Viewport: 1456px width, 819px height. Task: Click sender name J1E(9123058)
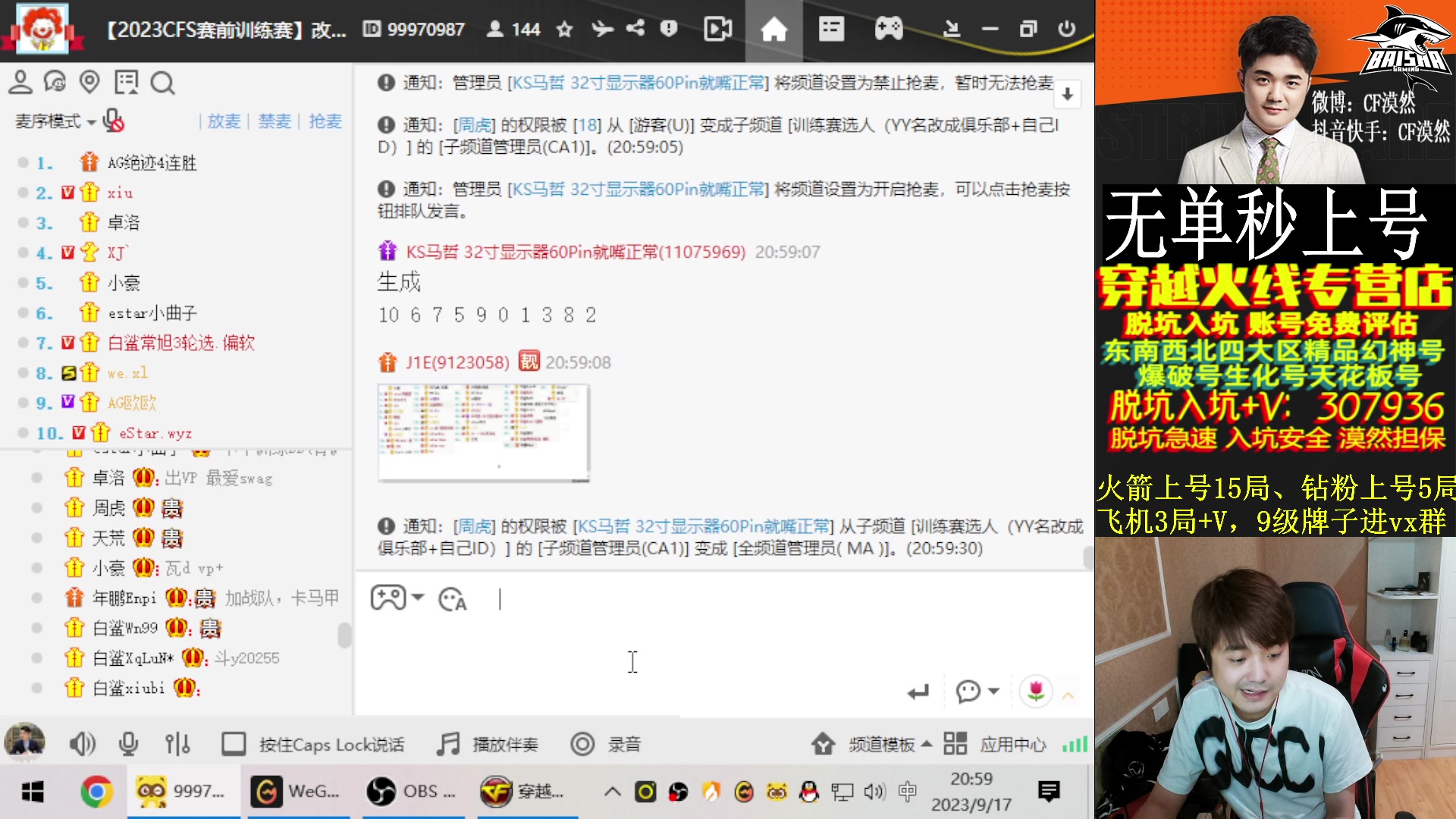click(457, 362)
